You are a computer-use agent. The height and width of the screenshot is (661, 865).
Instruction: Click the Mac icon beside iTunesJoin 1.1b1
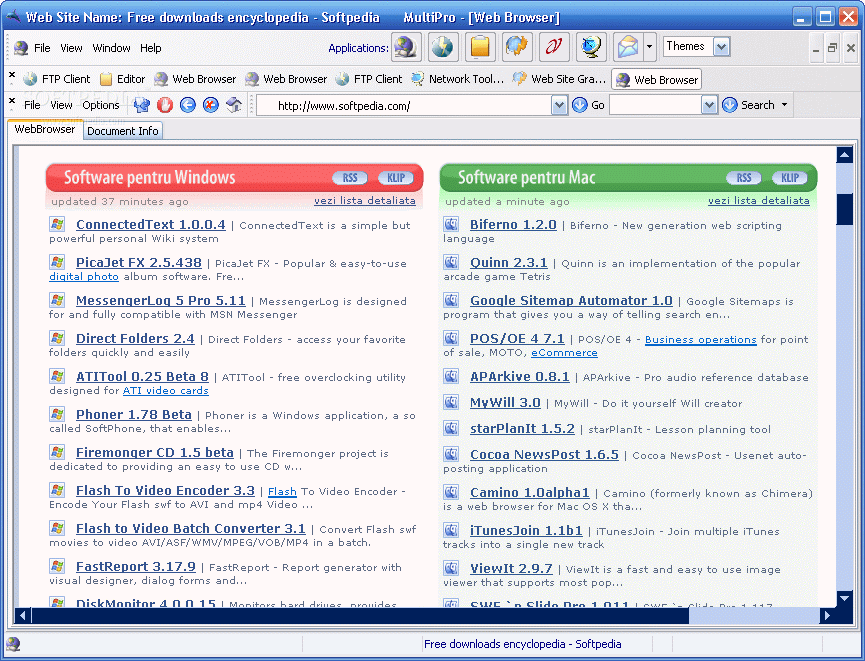coord(451,530)
